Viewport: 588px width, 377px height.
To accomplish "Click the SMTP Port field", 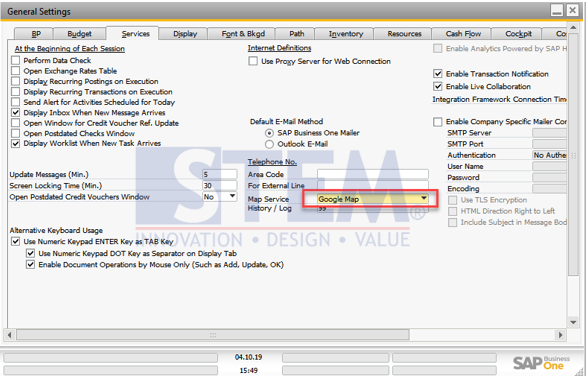I will coord(549,144).
